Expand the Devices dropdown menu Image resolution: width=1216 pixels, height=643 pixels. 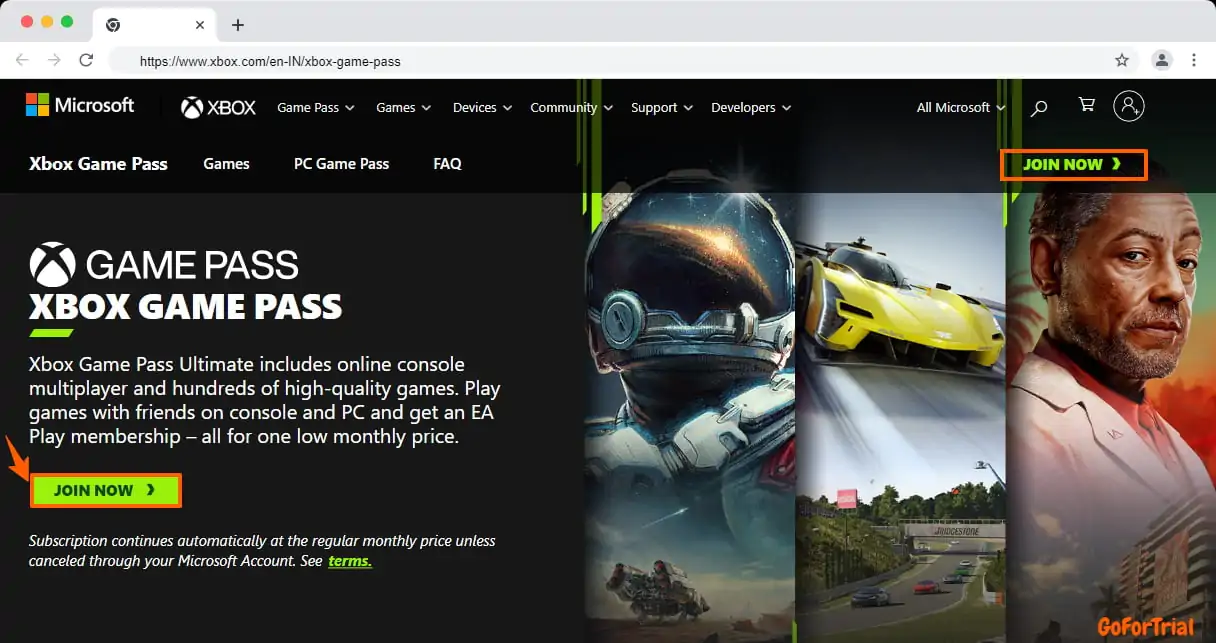482,107
